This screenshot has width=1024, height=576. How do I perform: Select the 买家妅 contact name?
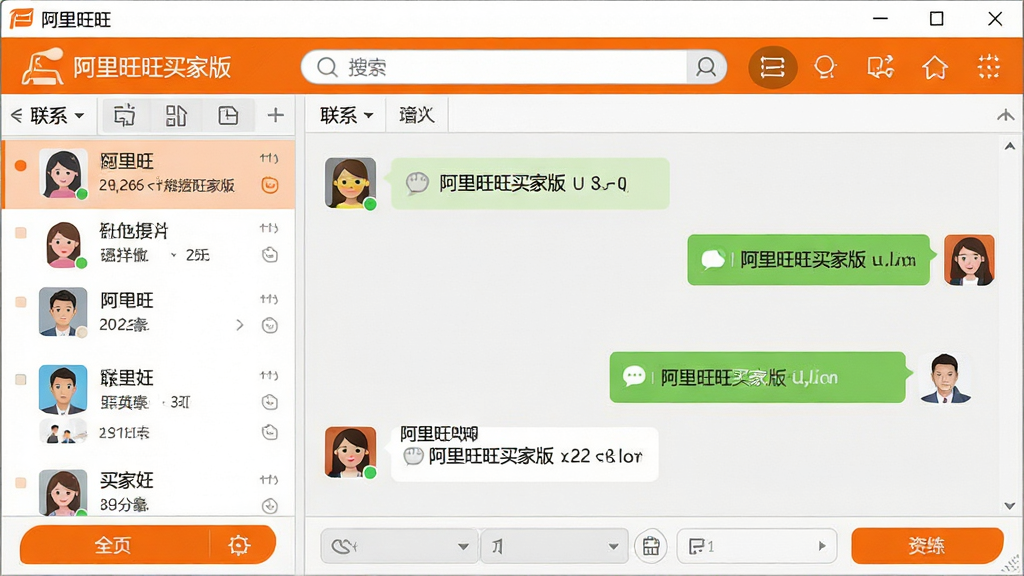(x=127, y=481)
